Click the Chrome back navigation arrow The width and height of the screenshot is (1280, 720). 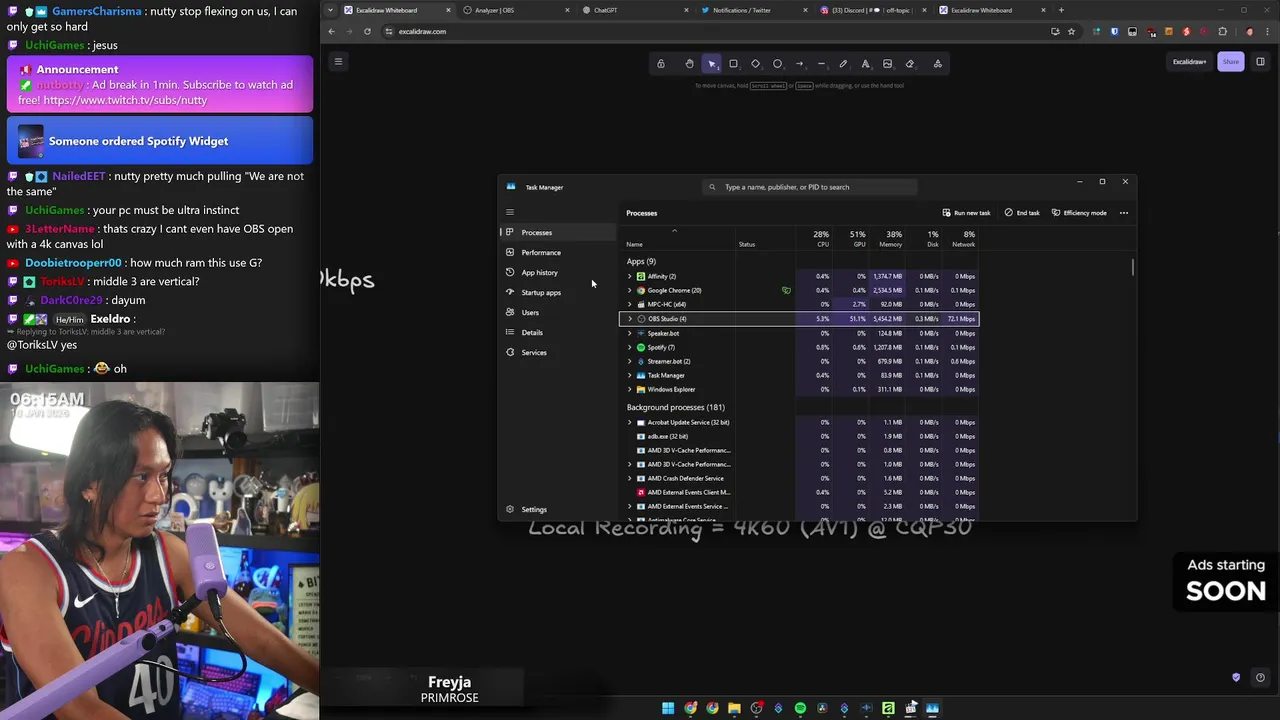coord(331,31)
